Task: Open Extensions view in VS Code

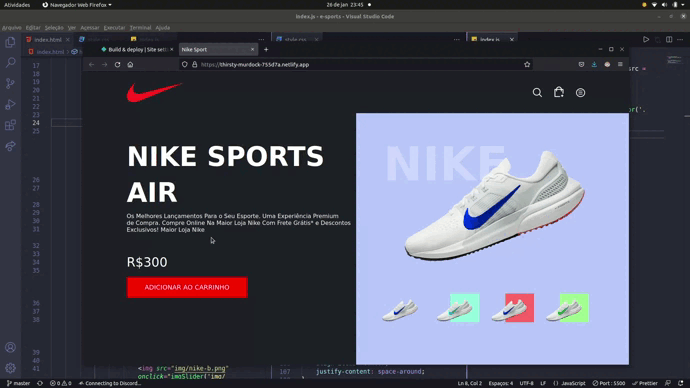Action: click(x=10, y=125)
